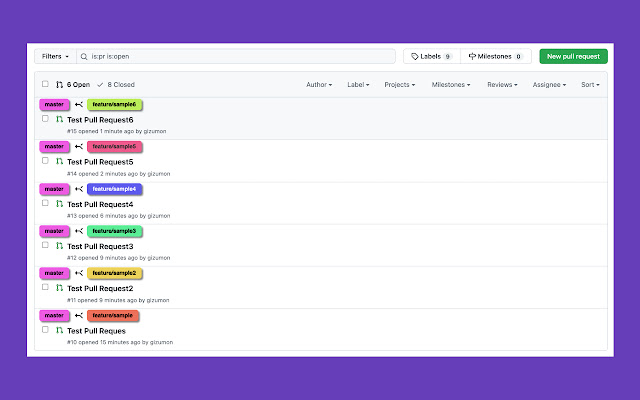Image resolution: width=640 pixels, height=400 pixels.
Task: Open the Sort dropdown
Action: (x=590, y=84)
